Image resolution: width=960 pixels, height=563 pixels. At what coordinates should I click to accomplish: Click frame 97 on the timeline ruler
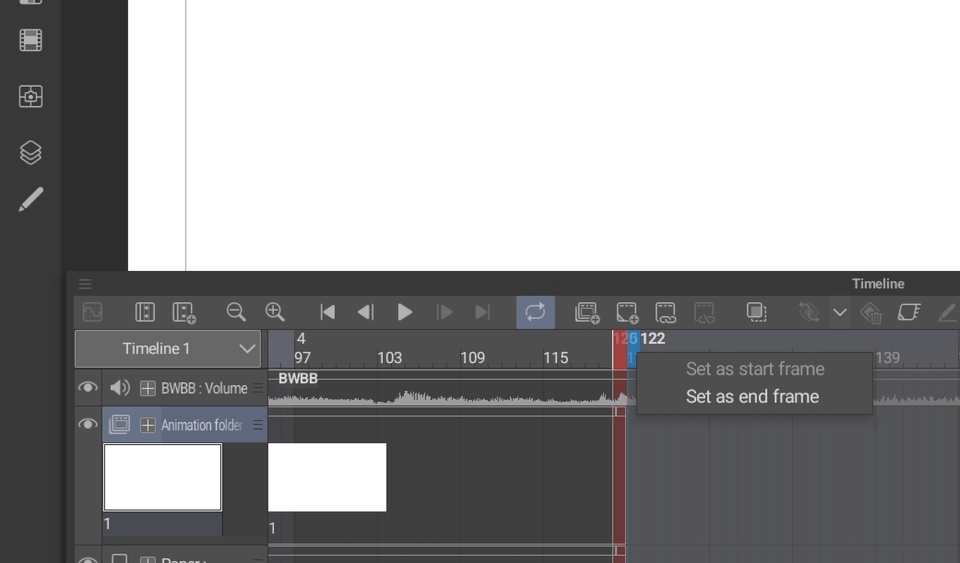[x=302, y=358]
